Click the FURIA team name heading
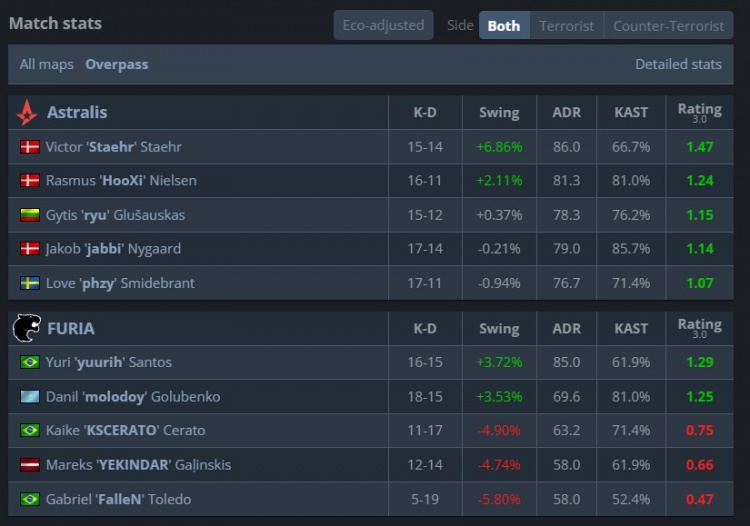The image size is (750, 526). 71,328
